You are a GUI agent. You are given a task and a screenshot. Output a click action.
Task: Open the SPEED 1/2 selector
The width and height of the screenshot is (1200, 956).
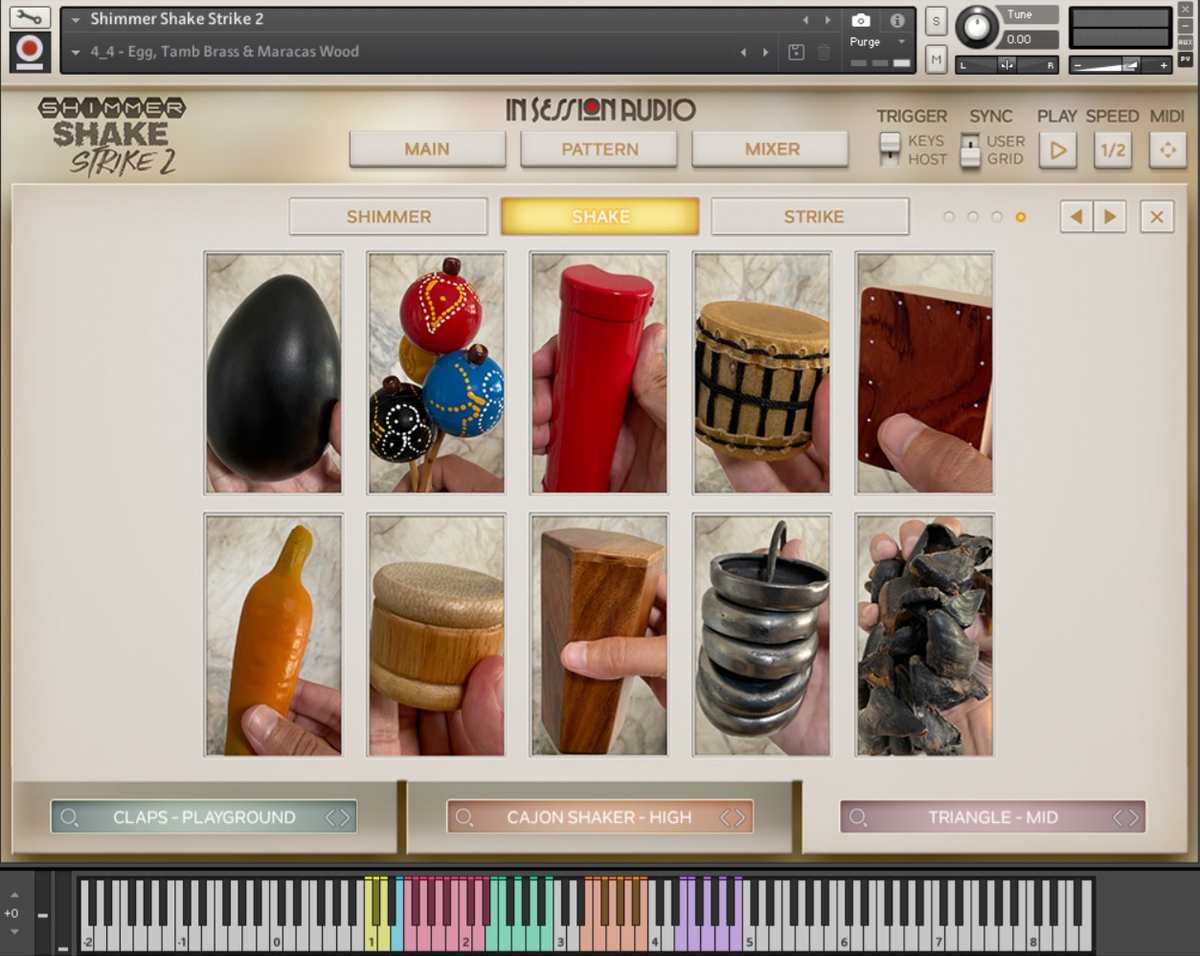pos(1112,151)
